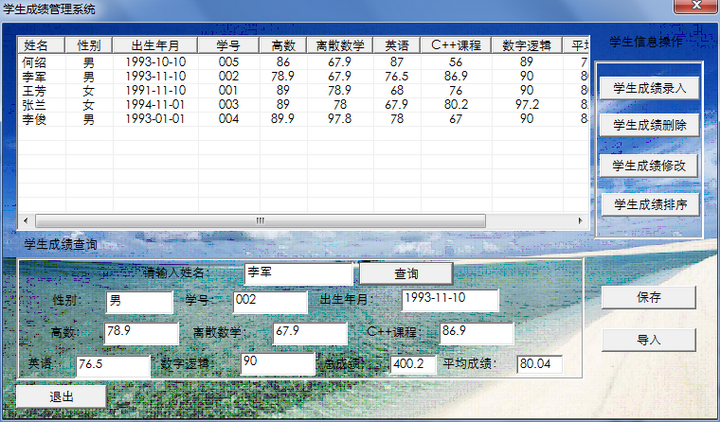Exit the program via 退出 button
The height and width of the screenshot is (422, 720).
point(61,397)
